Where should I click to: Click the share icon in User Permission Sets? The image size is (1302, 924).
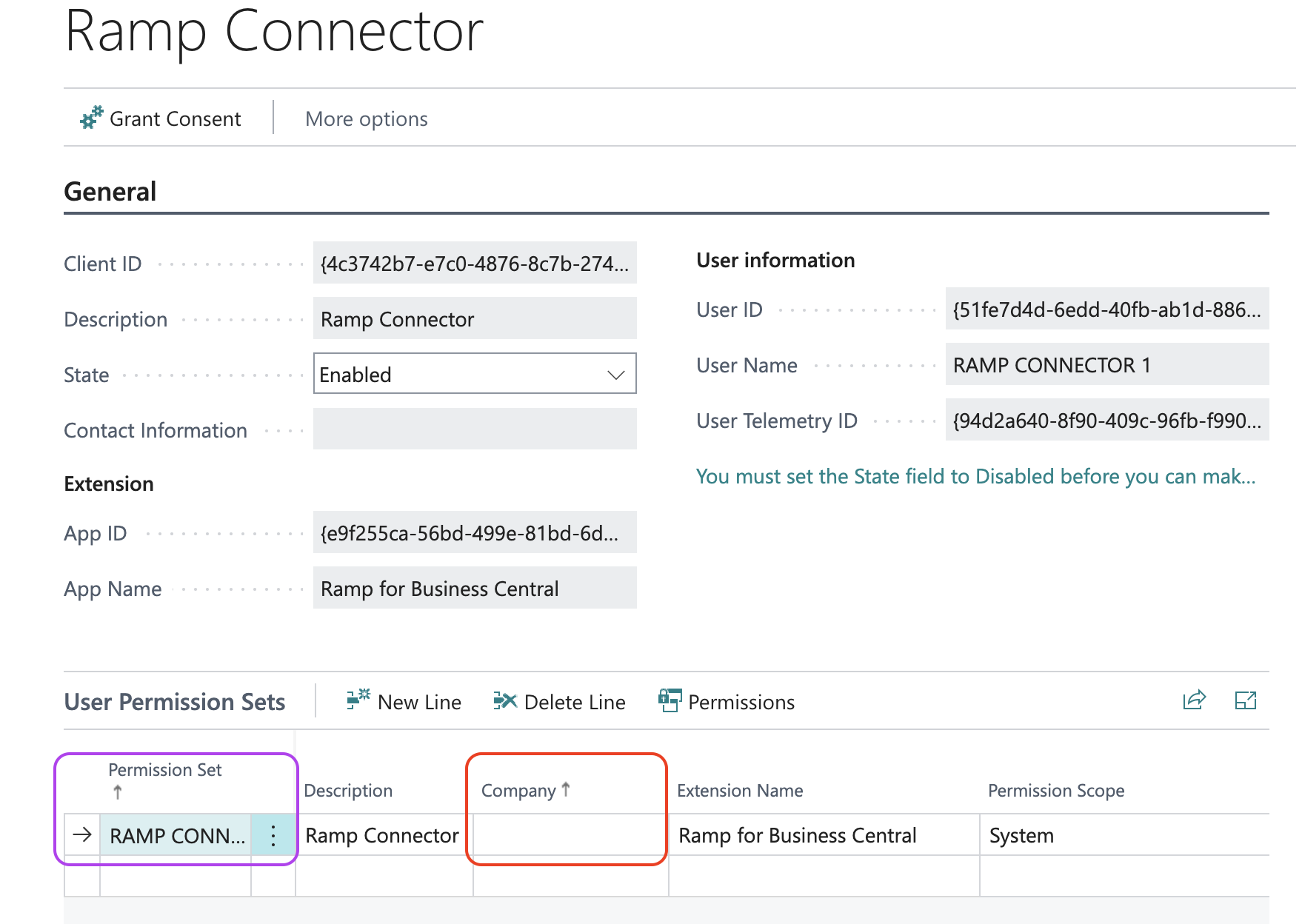(1195, 700)
